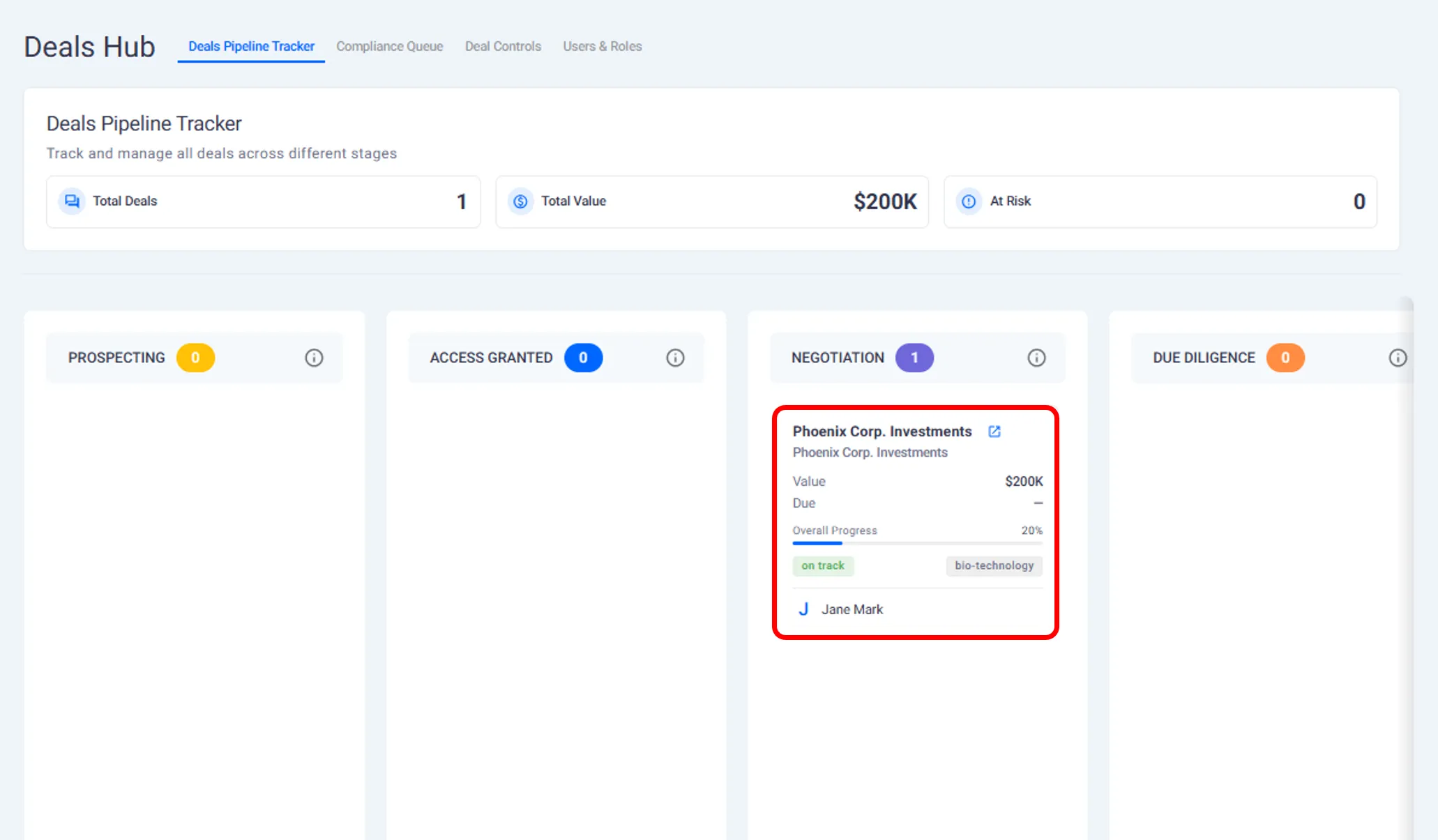This screenshot has height=840, width=1438.
Task: Click the Overall Progress bar
Action: [917, 543]
